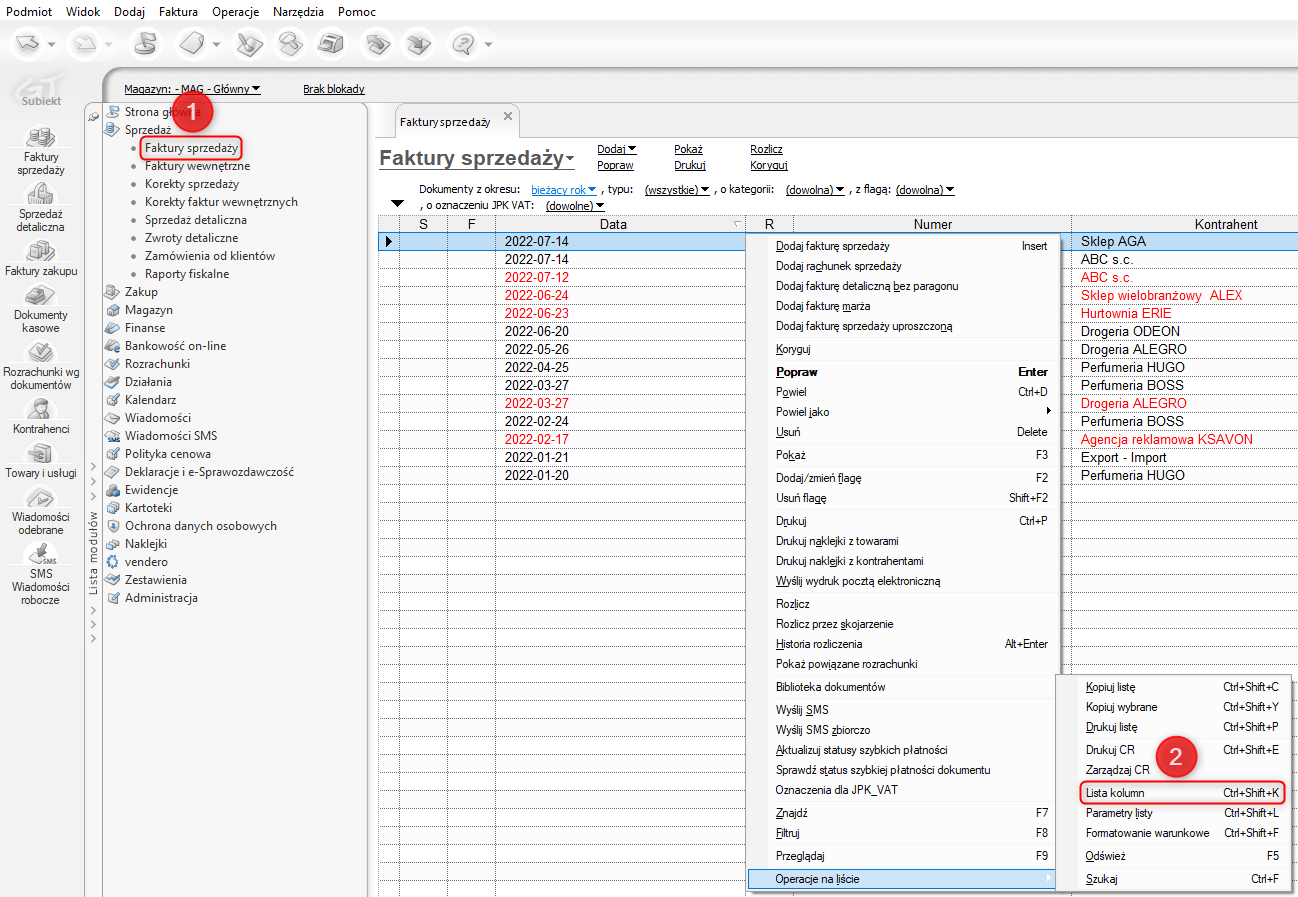The width and height of the screenshot is (1298, 897).
Task: Open Dokumenty kasowe sidebar shortcut icon
Action: click(40, 296)
